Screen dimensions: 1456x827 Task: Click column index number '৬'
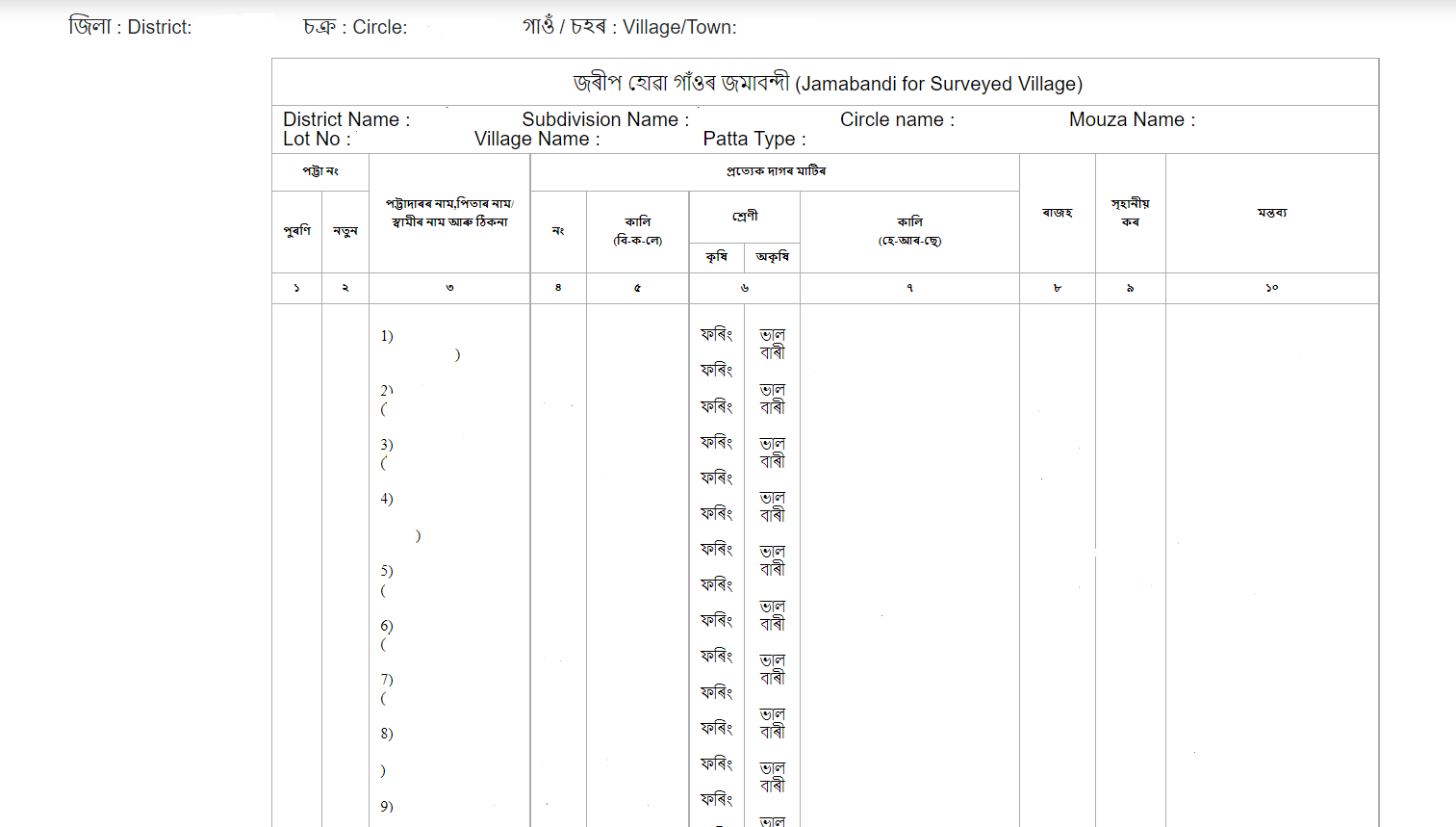745,288
